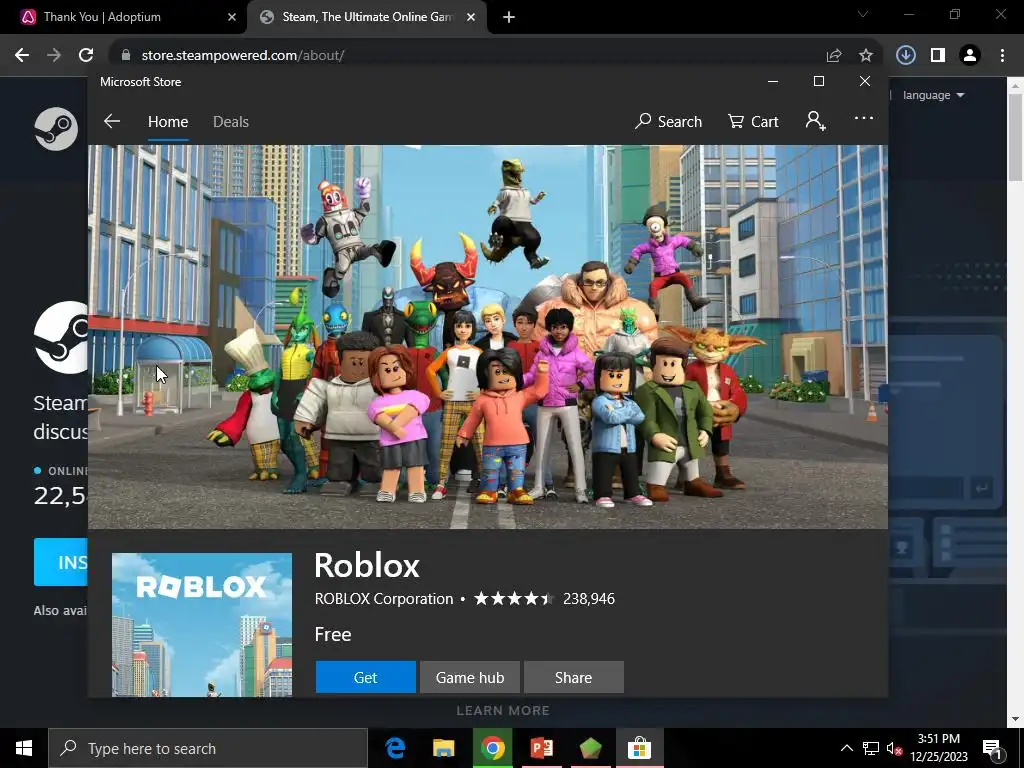Viewport: 1024px width, 768px height.
Task: Open the Roblox star ratings
Action: click(x=514, y=598)
